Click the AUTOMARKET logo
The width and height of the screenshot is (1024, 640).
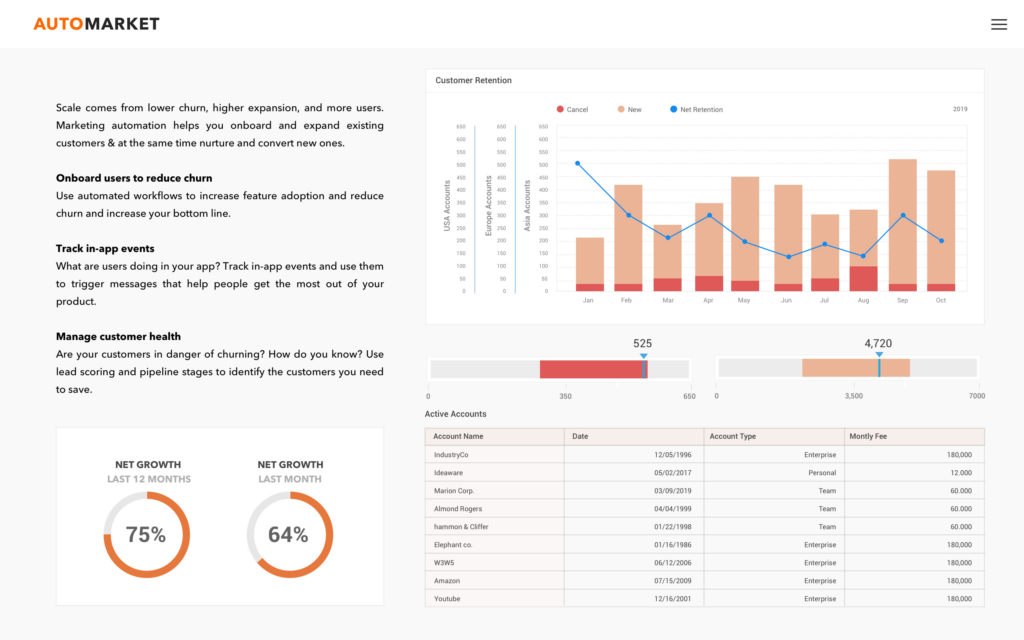[x=96, y=24]
